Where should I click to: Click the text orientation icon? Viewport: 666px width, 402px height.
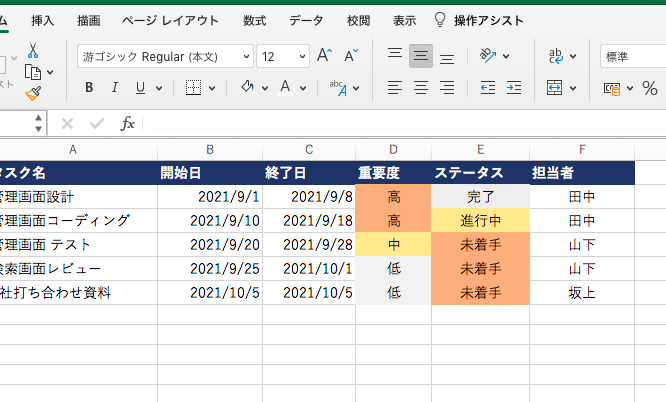[x=488, y=55]
